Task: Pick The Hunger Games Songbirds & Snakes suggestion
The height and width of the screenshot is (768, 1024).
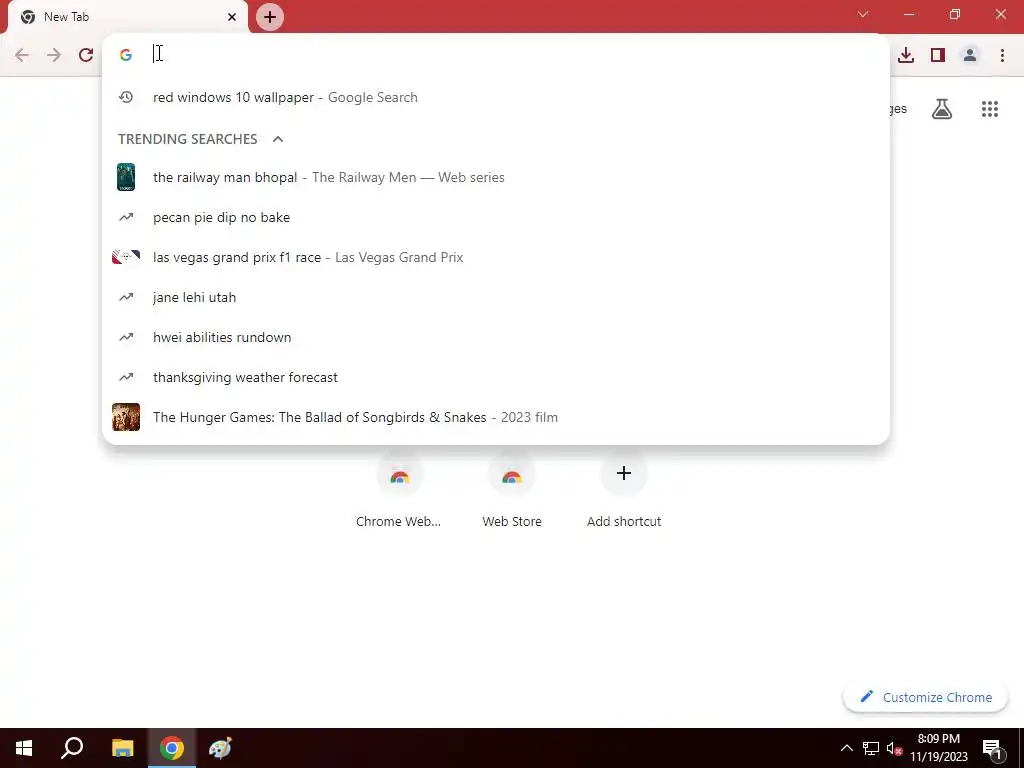Action: pyautogui.click(x=496, y=417)
